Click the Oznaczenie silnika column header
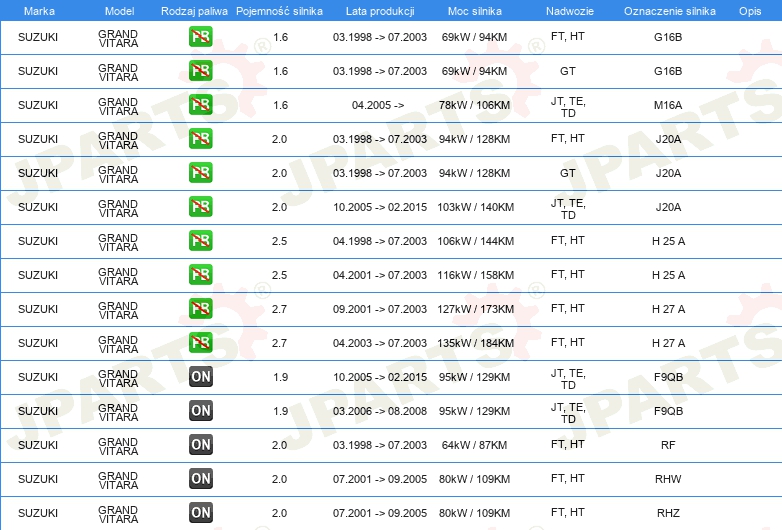This screenshot has width=782, height=530. click(x=669, y=11)
